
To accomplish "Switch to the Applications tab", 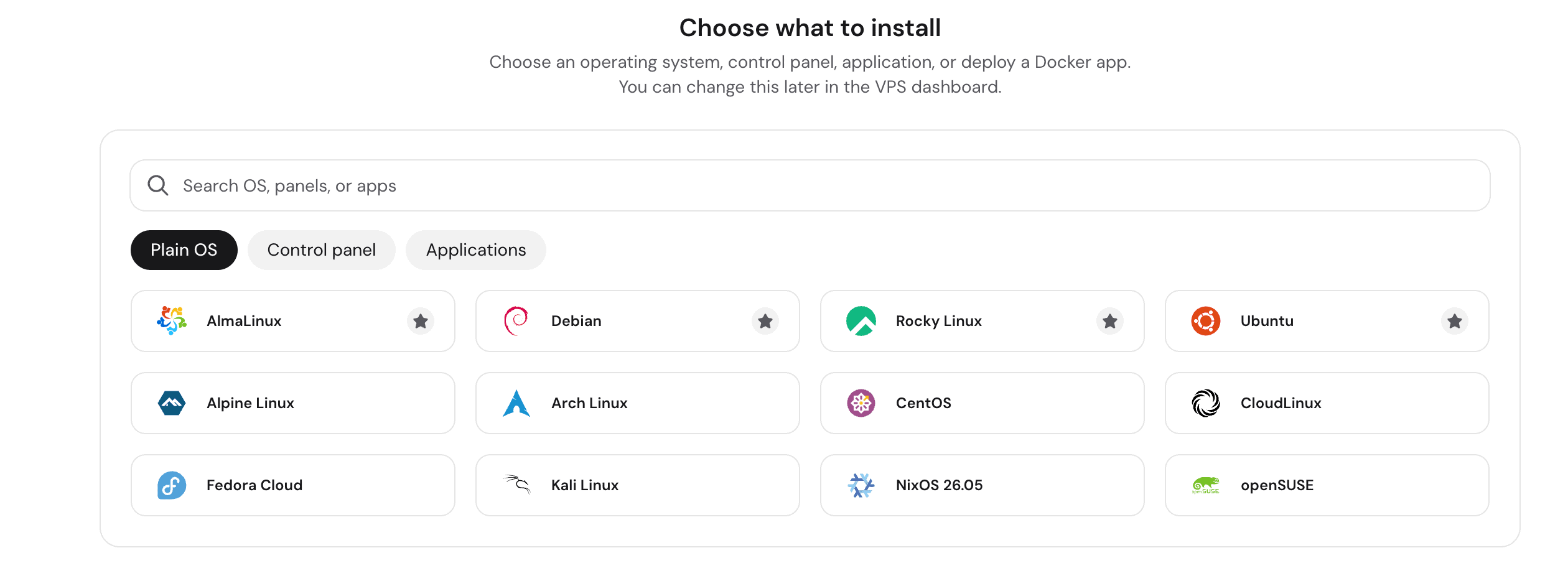I will tap(476, 250).
